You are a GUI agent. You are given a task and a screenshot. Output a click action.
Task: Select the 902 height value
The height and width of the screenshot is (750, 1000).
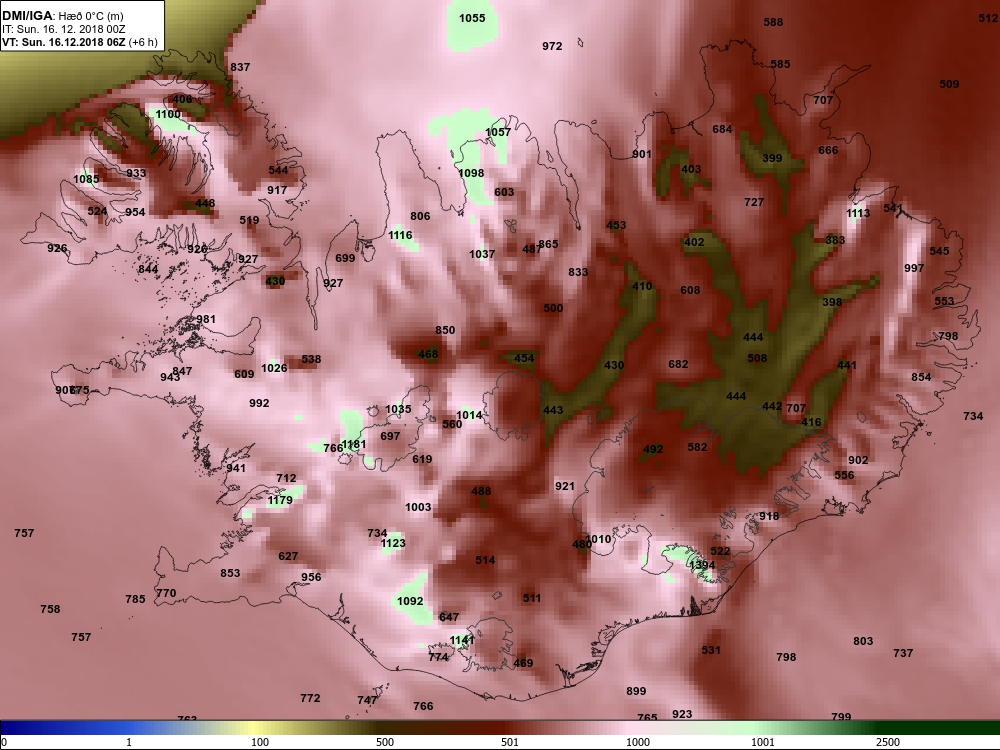[x=858, y=460]
